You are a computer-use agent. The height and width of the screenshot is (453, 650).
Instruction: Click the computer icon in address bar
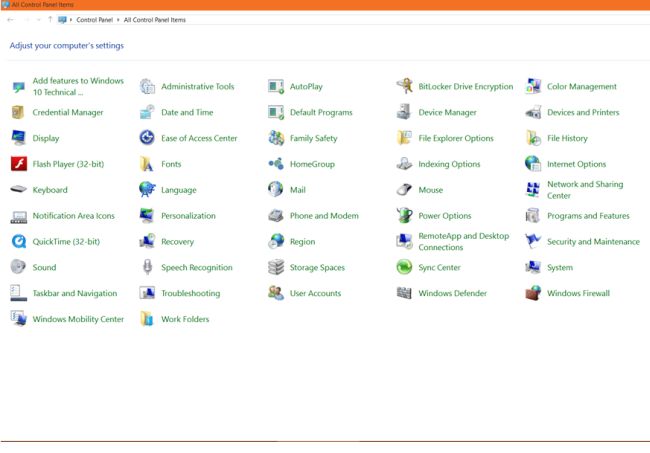point(62,19)
